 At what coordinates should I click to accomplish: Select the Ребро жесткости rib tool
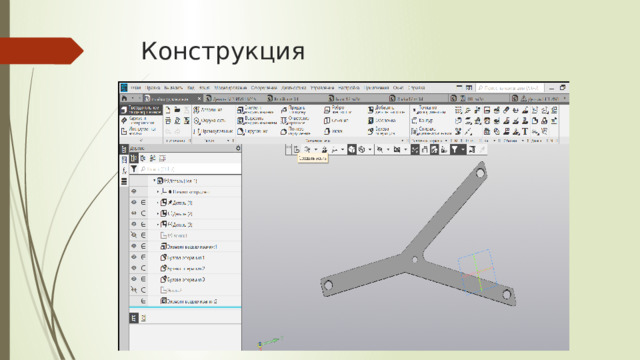338,110
